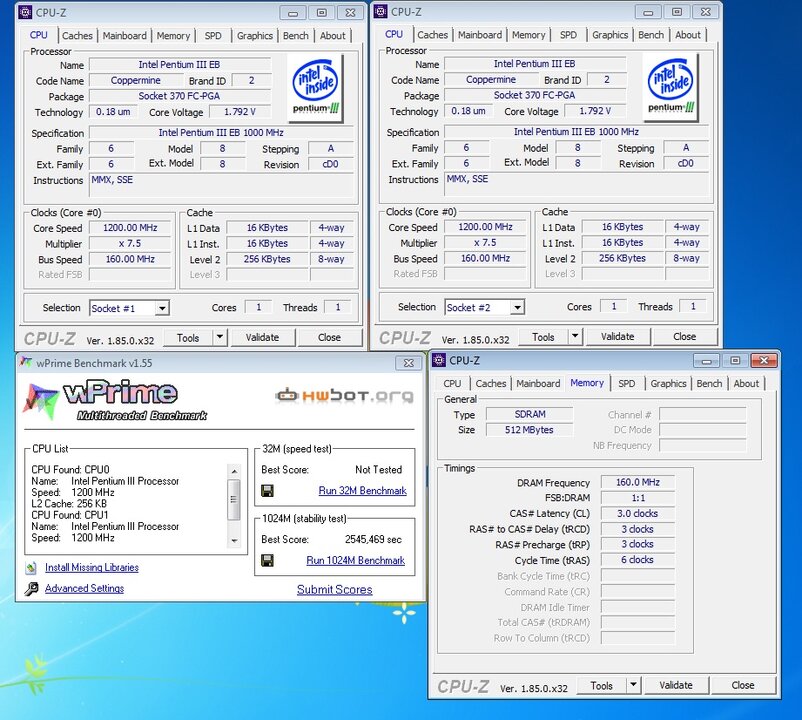Click the Close button in the CPU-Z Memory window
Screen dimensions: 802x720
743,685
